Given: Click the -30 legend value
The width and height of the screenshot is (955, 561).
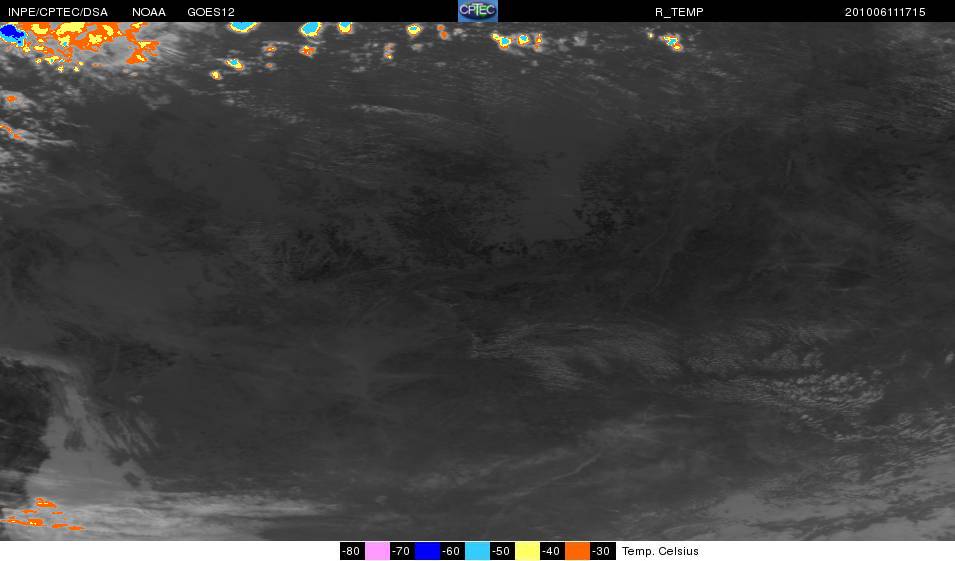Looking at the screenshot, I should (602, 551).
